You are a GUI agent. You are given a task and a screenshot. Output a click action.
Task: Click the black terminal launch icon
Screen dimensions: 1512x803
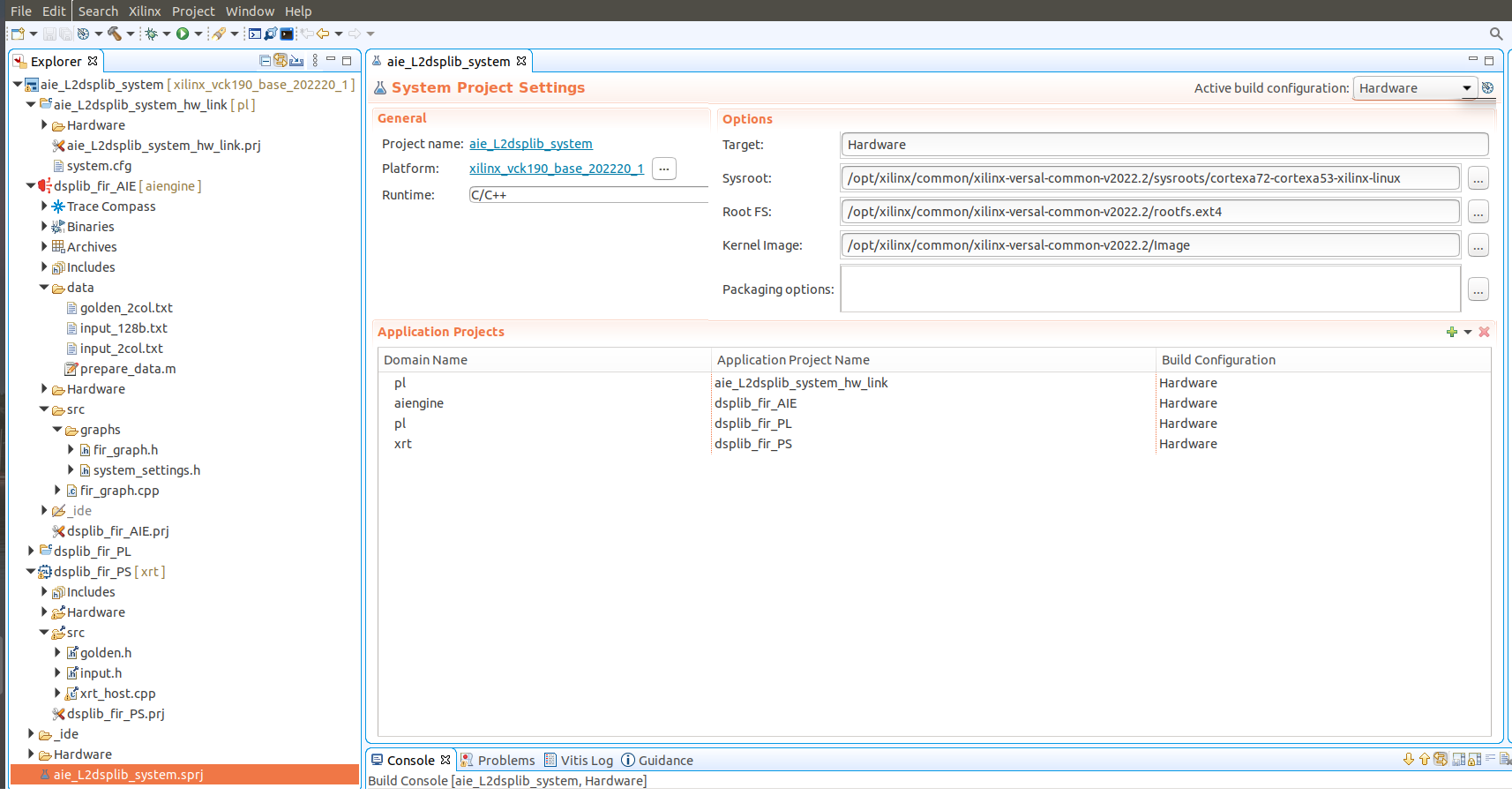pyautogui.click(x=287, y=34)
